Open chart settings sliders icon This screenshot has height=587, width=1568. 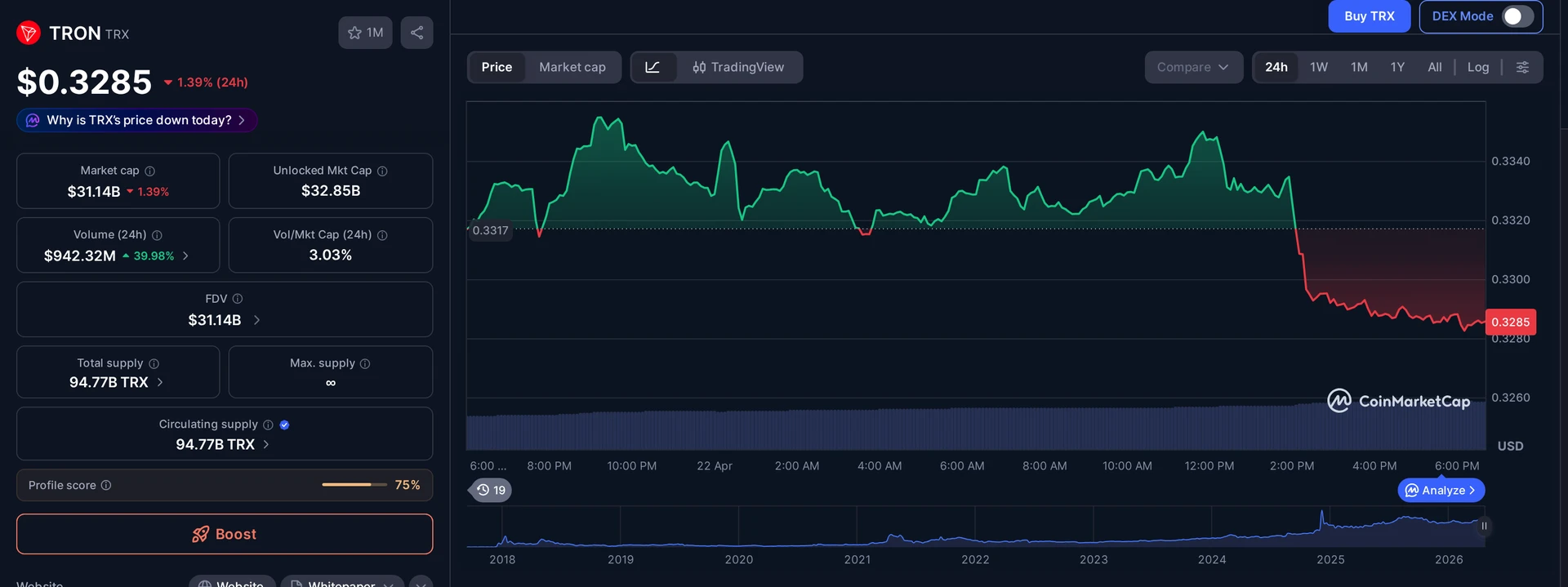tap(1522, 67)
